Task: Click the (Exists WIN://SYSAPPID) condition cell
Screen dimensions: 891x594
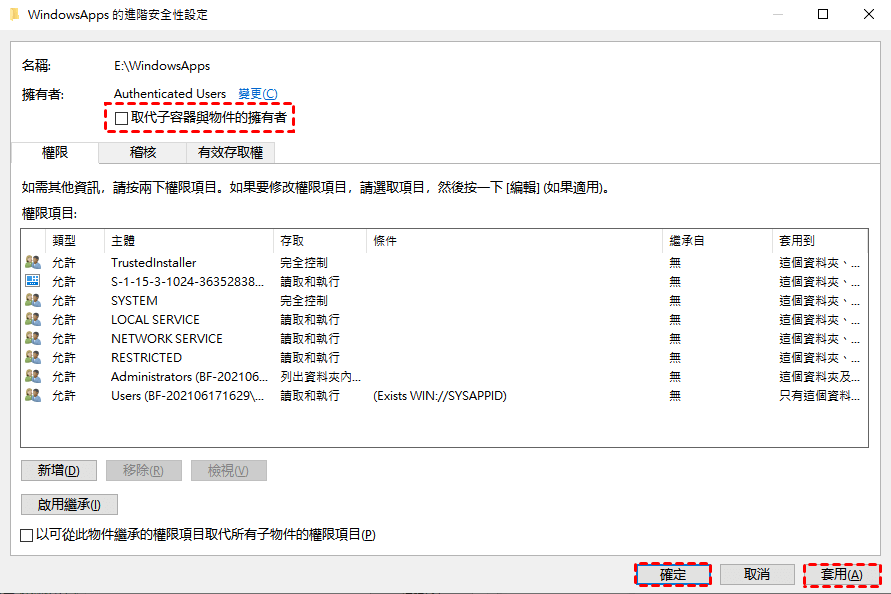Action: pos(440,396)
